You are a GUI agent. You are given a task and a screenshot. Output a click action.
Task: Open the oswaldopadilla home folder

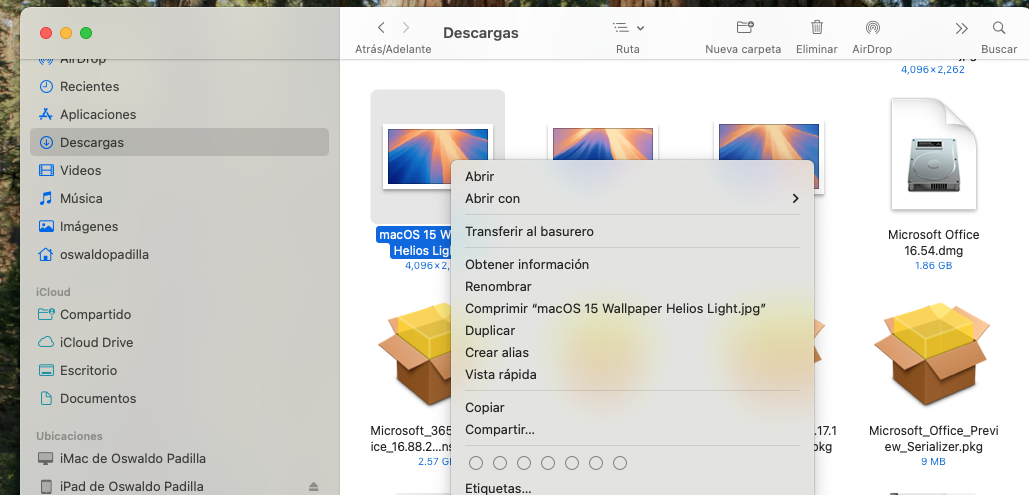point(179,254)
